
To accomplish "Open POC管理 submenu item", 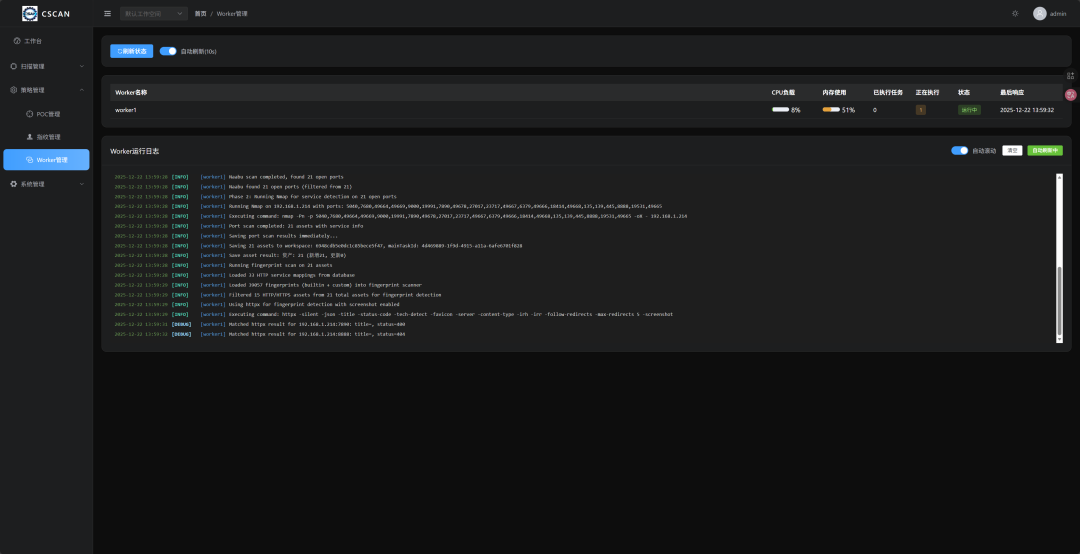I will 46,114.
